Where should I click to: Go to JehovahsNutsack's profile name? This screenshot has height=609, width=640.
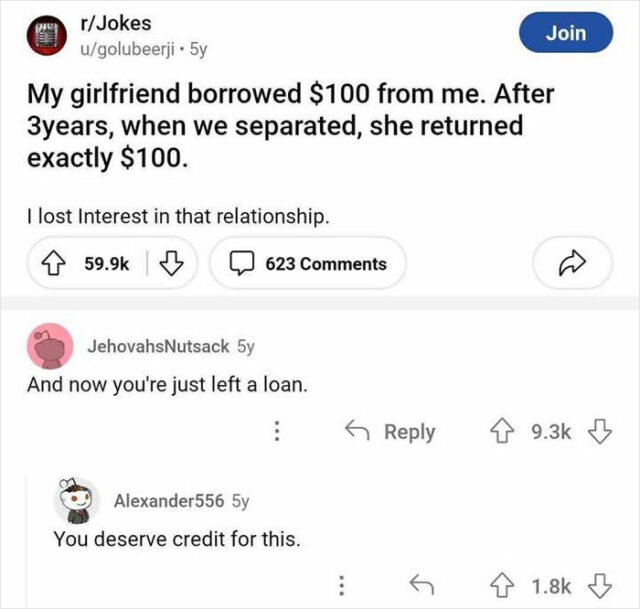160,346
